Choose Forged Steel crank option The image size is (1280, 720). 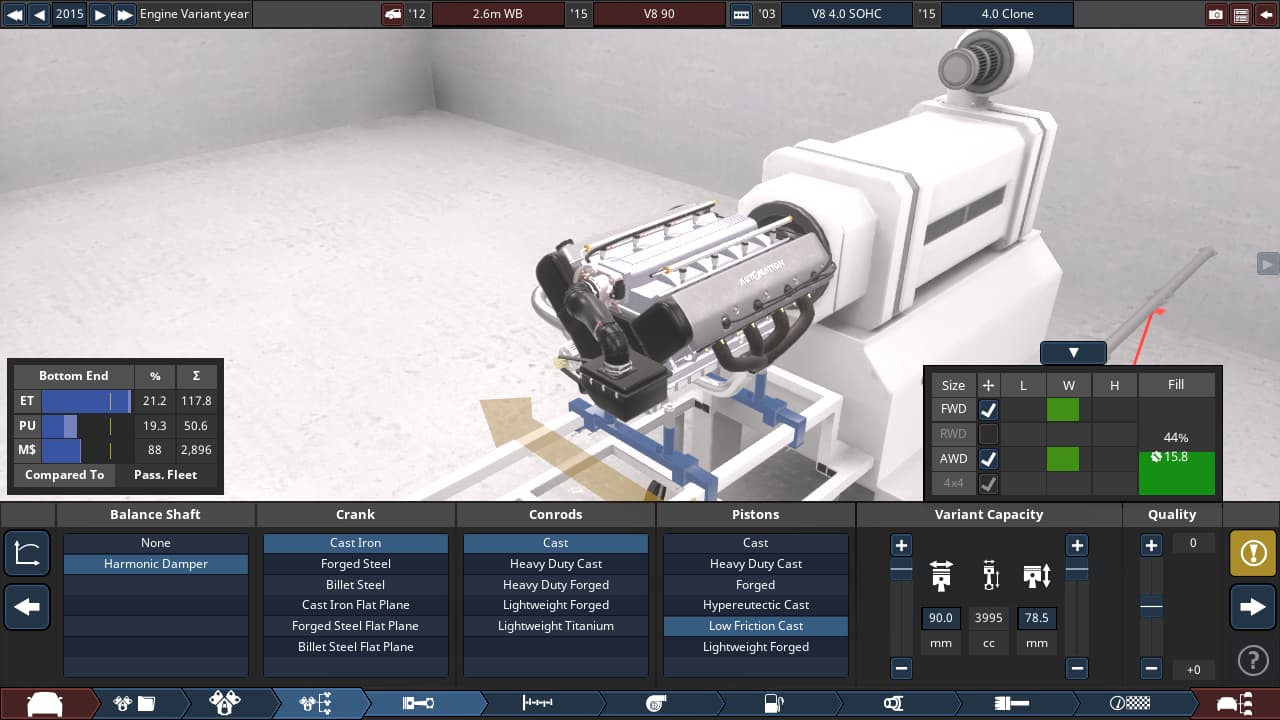click(355, 564)
